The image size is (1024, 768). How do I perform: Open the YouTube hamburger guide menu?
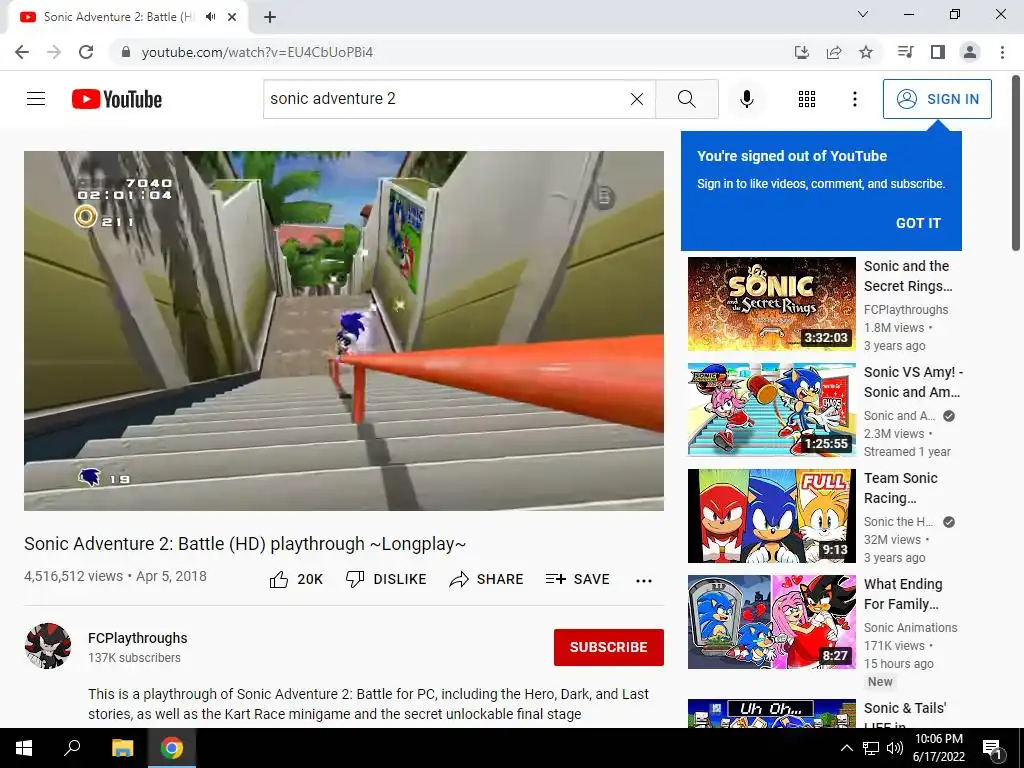36,99
